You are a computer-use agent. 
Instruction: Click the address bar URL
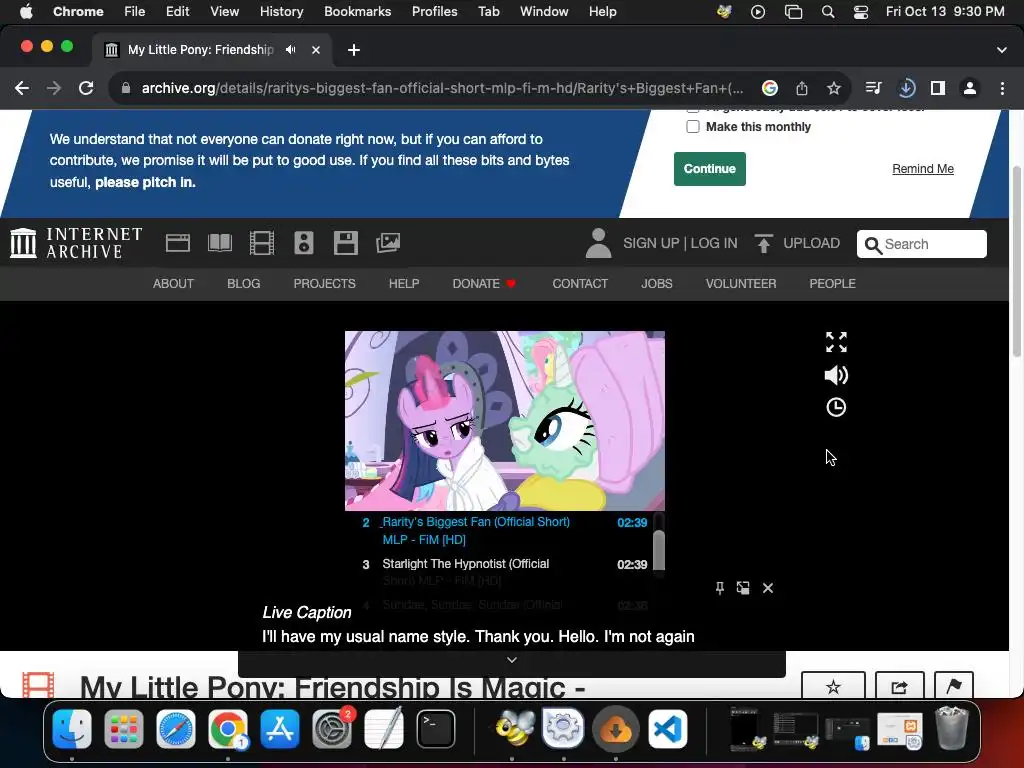click(x=442, y=88)
